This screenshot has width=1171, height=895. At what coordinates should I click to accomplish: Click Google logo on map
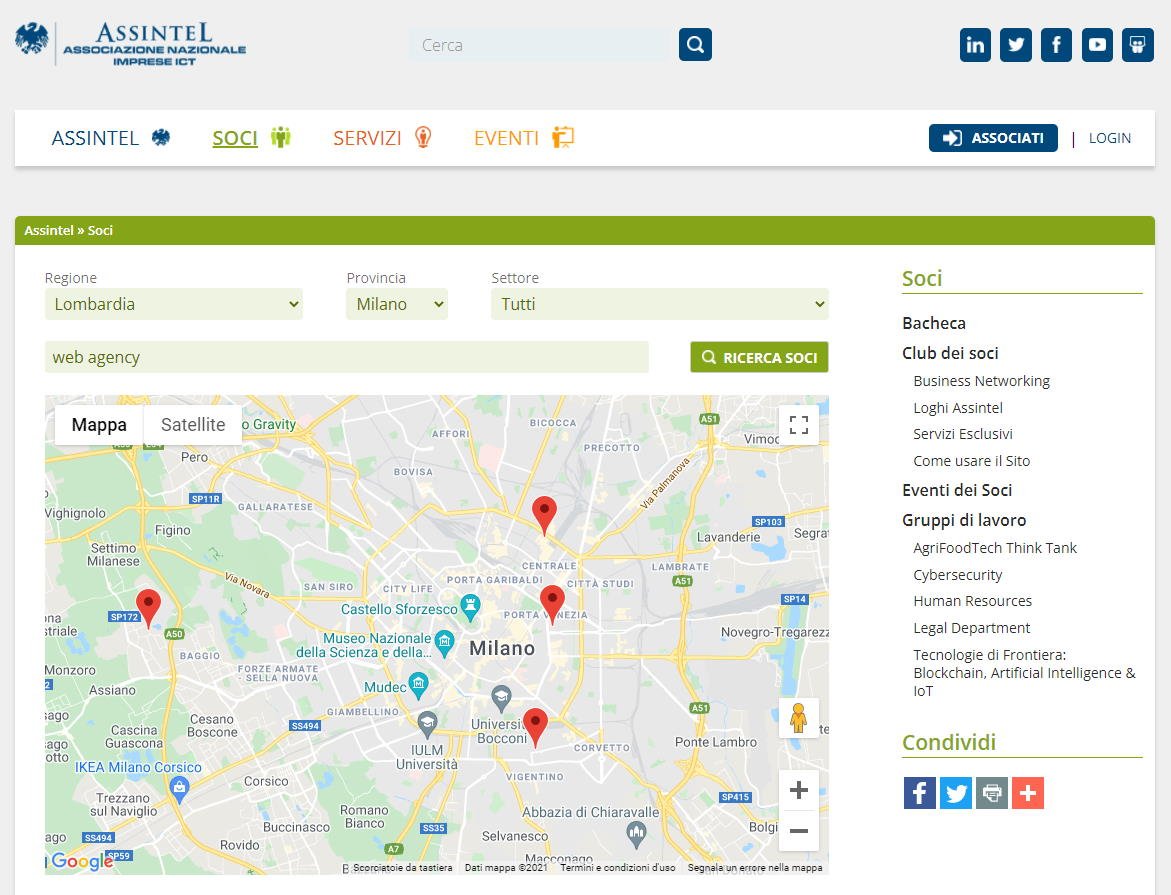(x=81, y=861)
